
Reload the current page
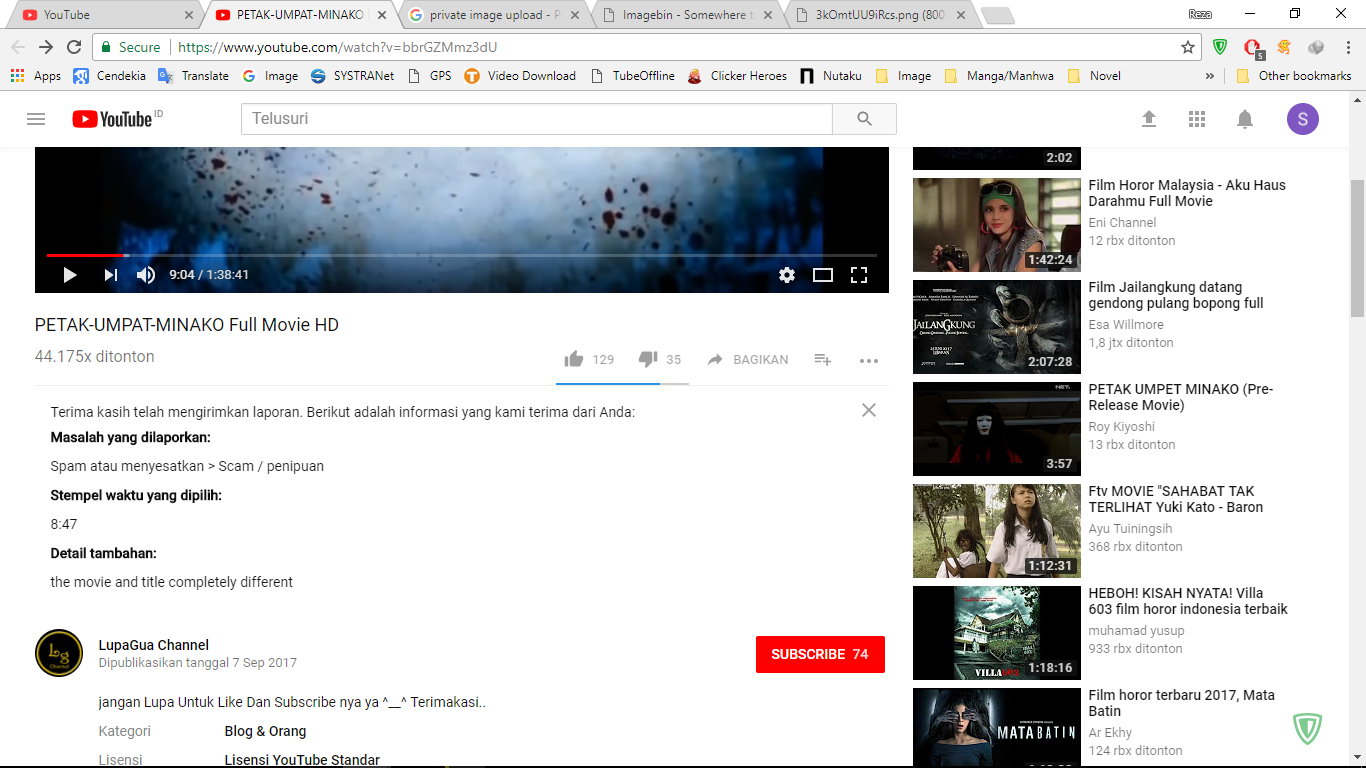pos(74,47)
